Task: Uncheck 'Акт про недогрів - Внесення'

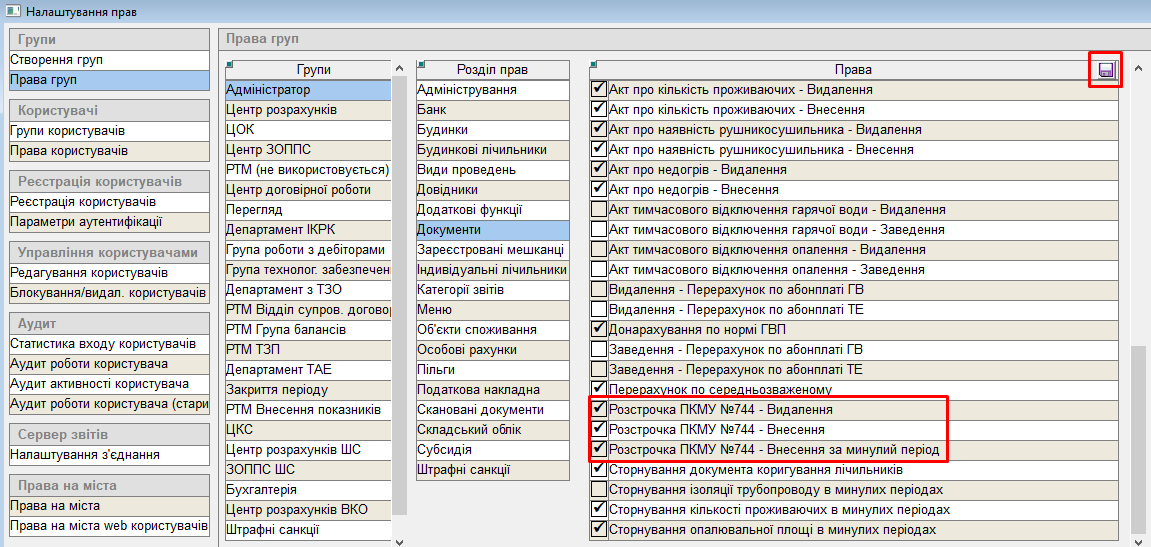Action: coord(599,189)
